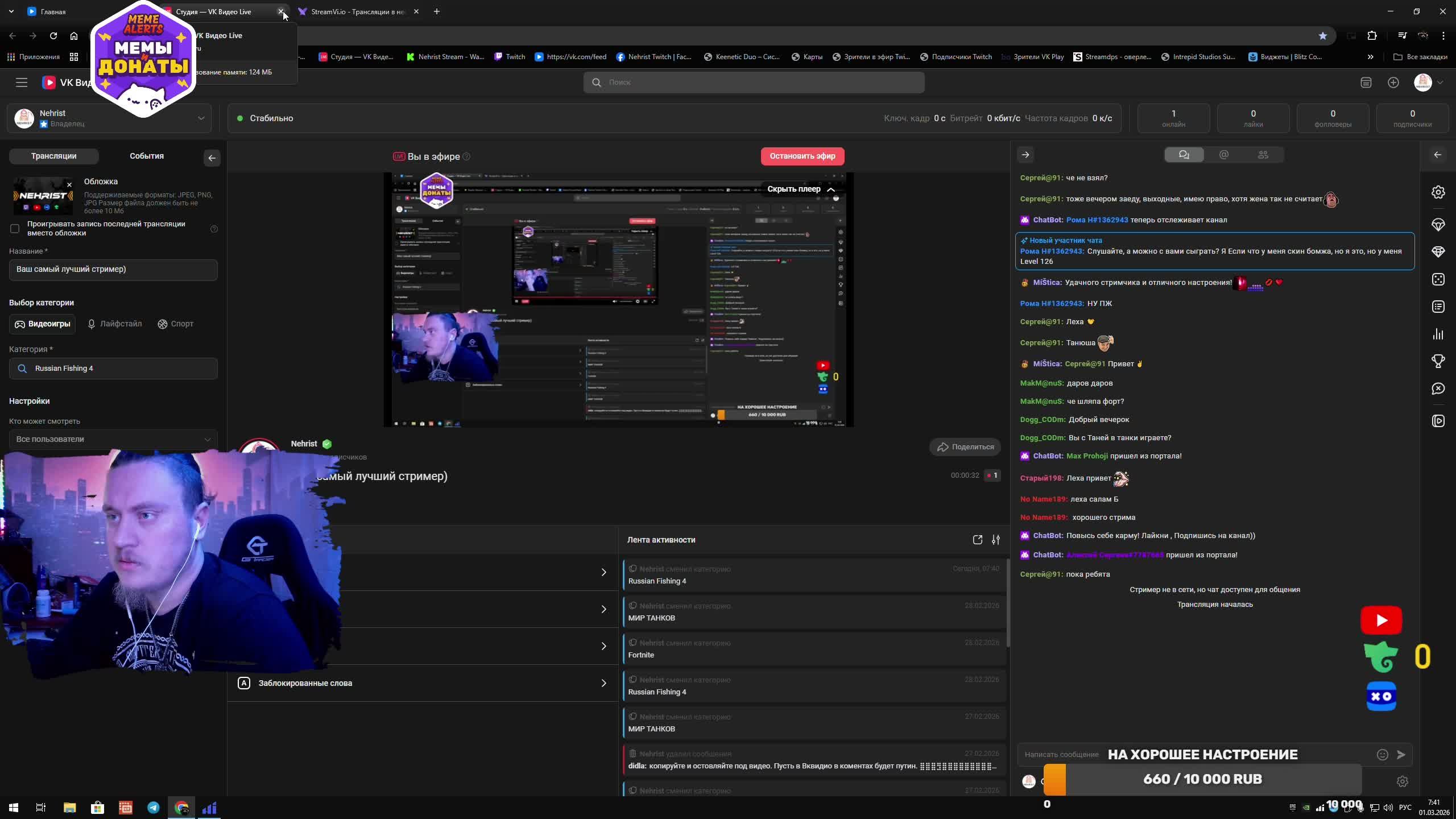Select the Лайфстайл category type
The width and height of the screenshot is (1456, 819).
pyautogui.click(x=114, y=324)
